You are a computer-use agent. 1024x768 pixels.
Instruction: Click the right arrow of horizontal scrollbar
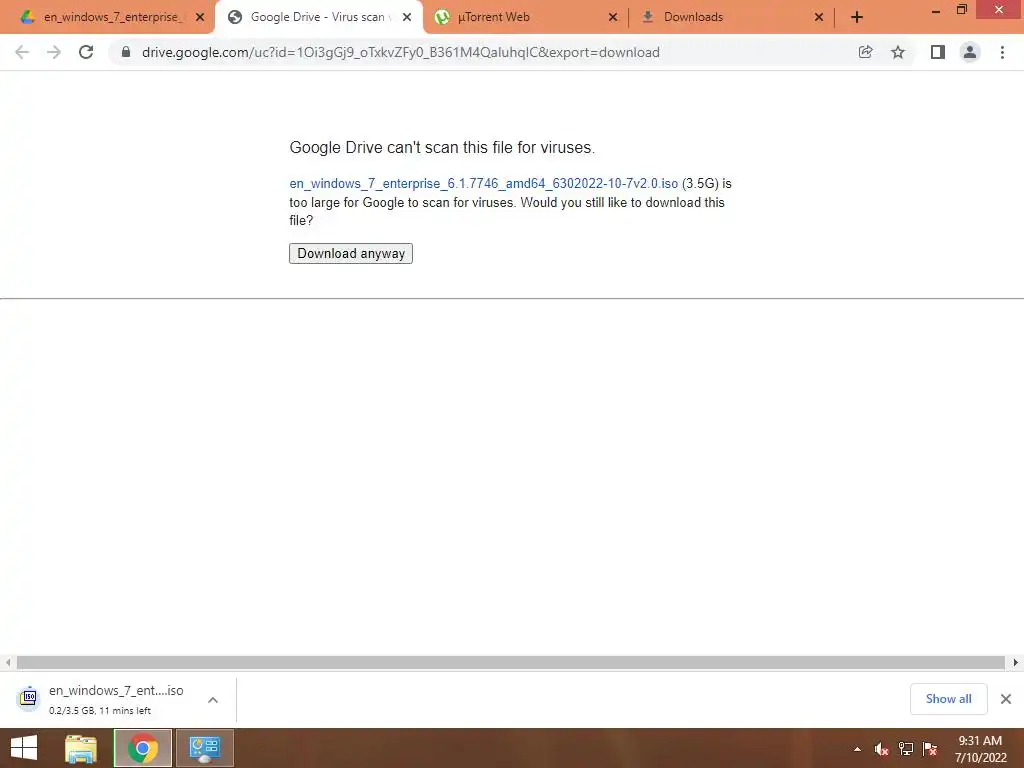pos(1016,663)
